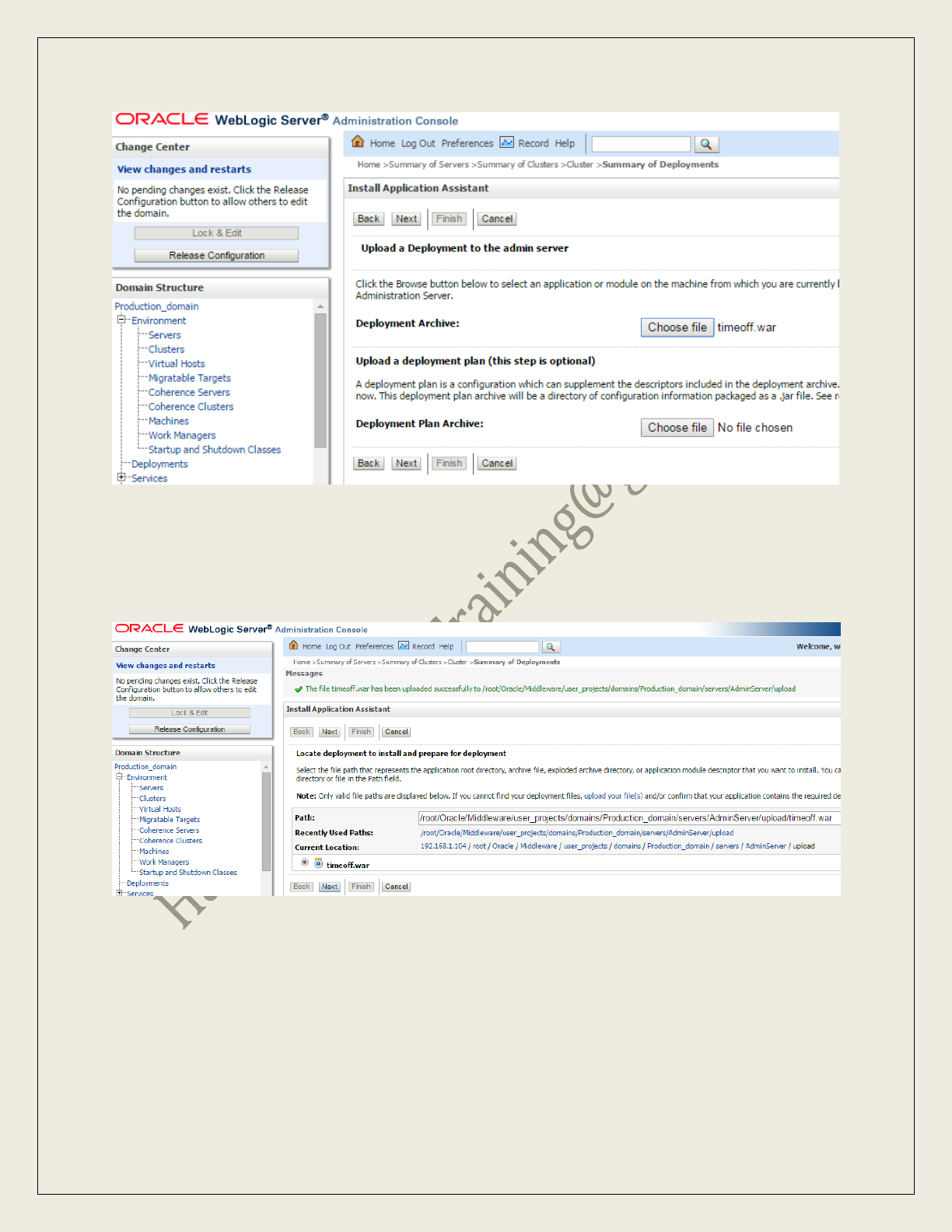The width and height of the screenshot is (952, 1232).
Task: Click the search text field in upper console
Action: tap(641, 144)
